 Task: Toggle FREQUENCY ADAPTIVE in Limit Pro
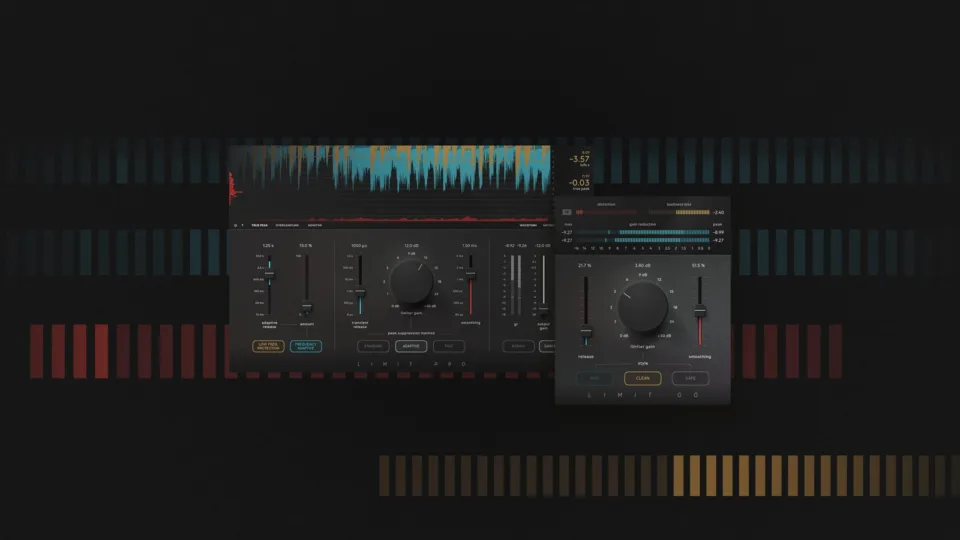(x=306, y=347)
